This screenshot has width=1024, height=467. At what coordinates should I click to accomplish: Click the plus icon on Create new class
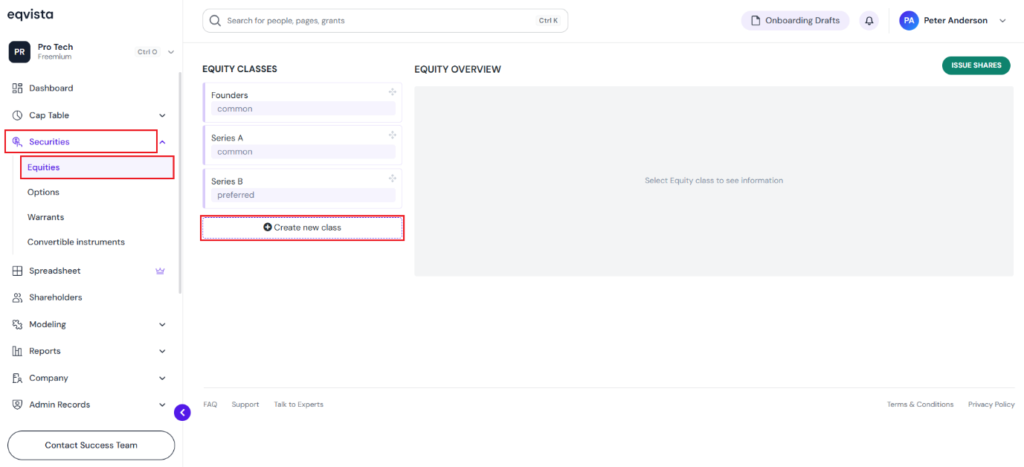pyautogui.click(x=267, y=227)
